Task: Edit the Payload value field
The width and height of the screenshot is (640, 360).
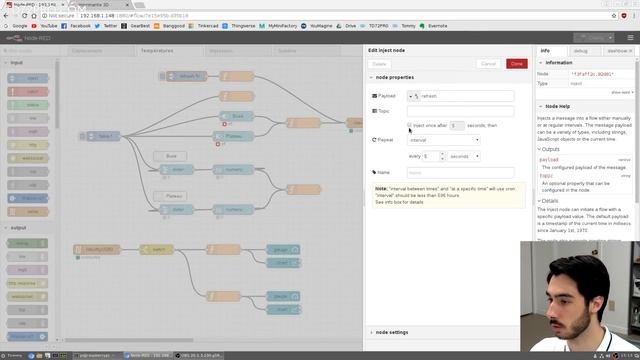Action: coord(466,96)
